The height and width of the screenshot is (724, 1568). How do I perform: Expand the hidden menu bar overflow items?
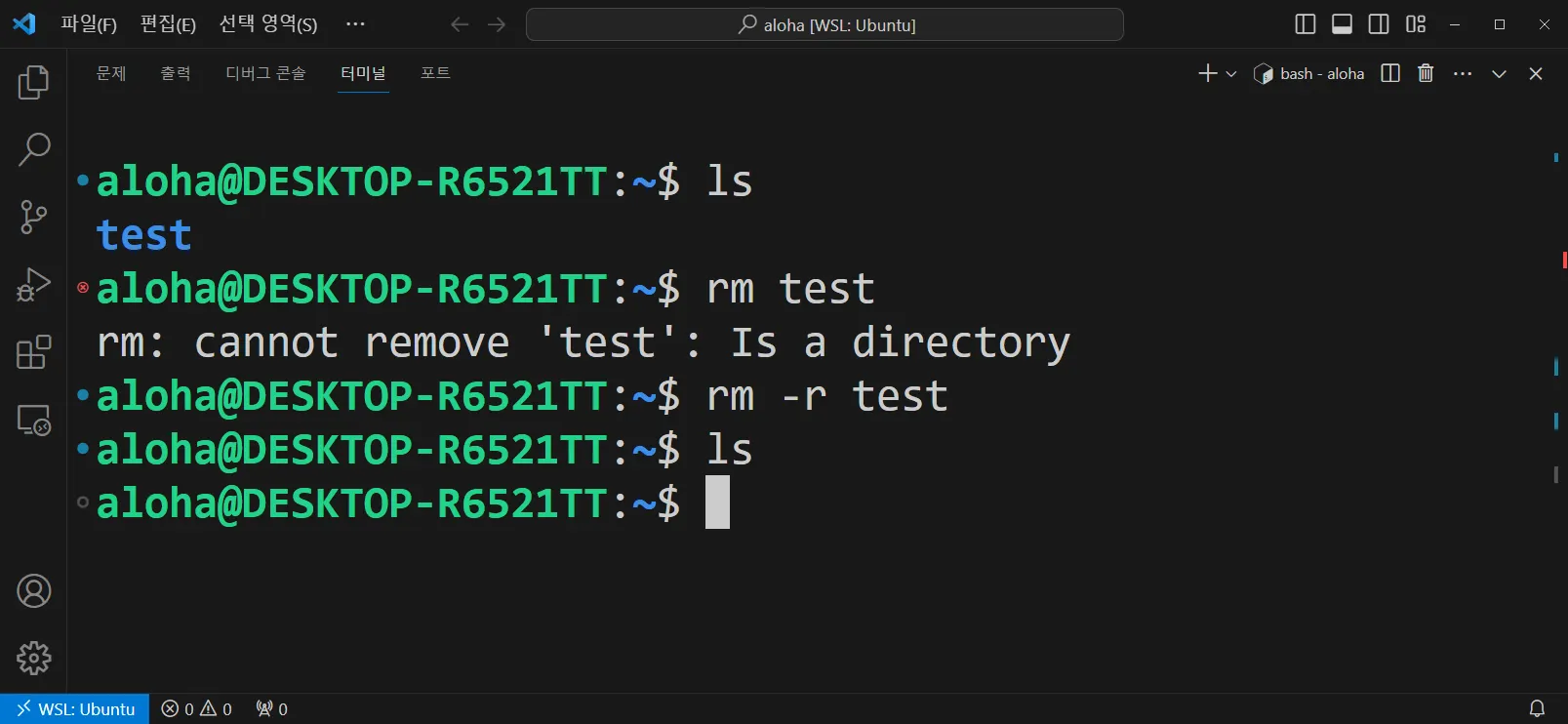pos(355,24)
